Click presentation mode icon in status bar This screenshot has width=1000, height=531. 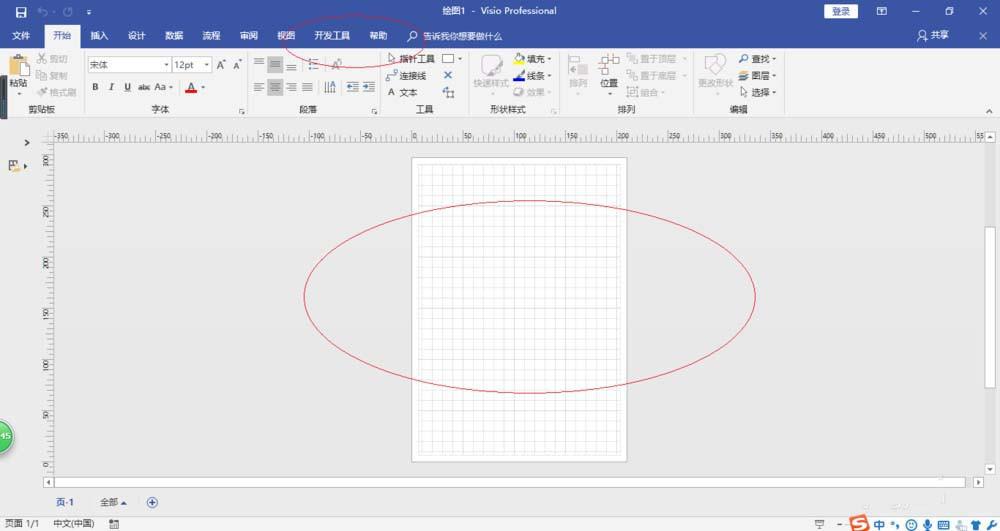click(820, 524)
